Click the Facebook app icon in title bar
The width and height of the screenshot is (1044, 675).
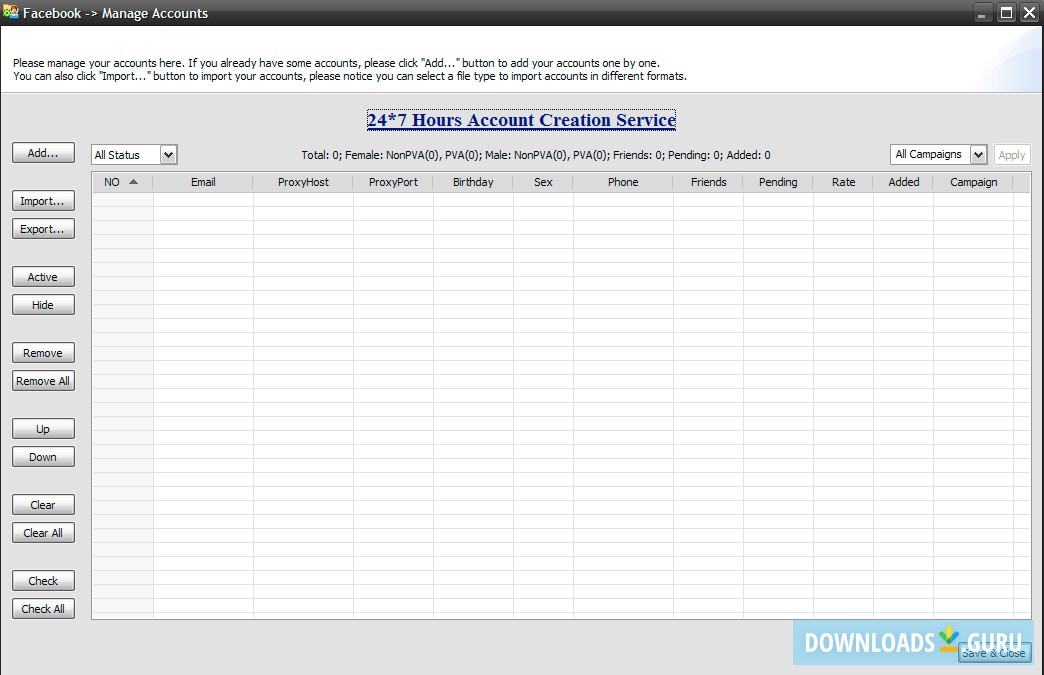click(x=11, y=12)
